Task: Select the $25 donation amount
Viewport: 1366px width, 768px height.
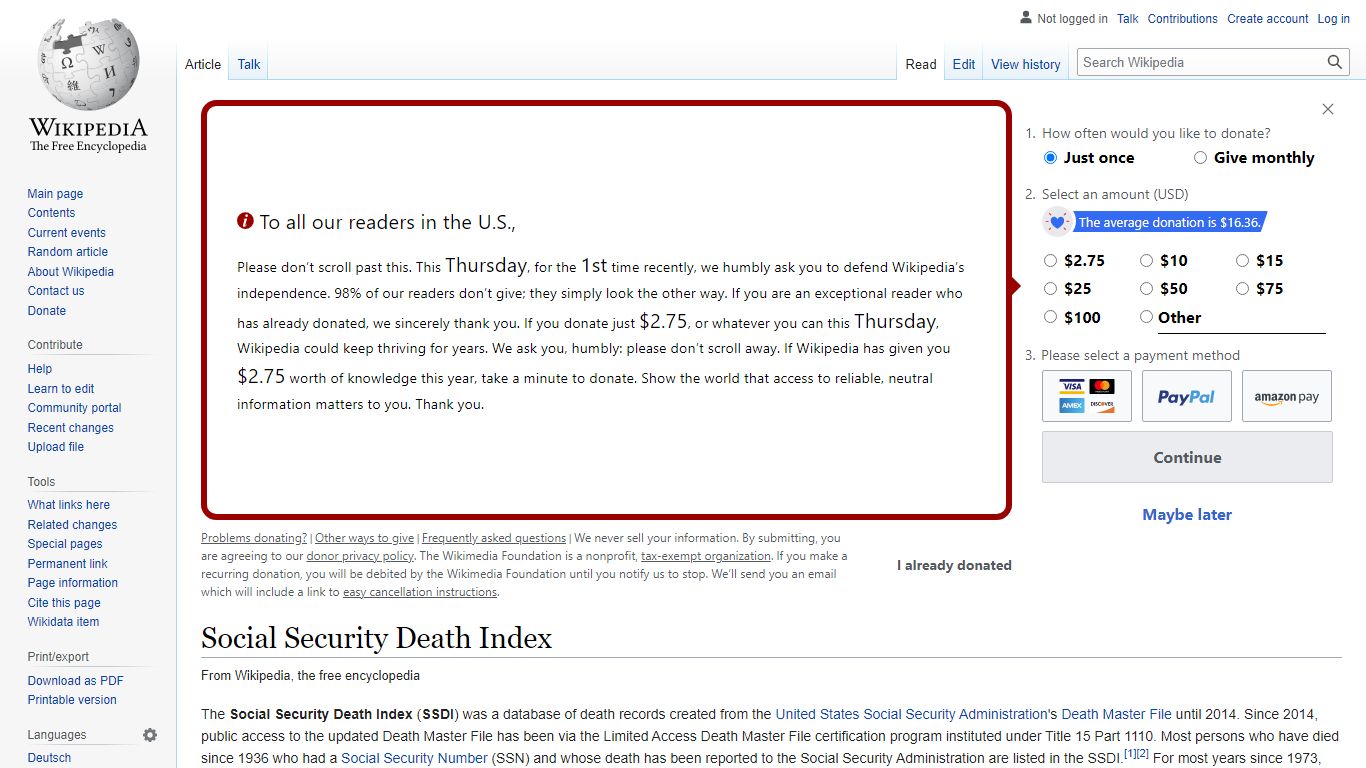Action: pyautogui.click(x=1050, y=289)
